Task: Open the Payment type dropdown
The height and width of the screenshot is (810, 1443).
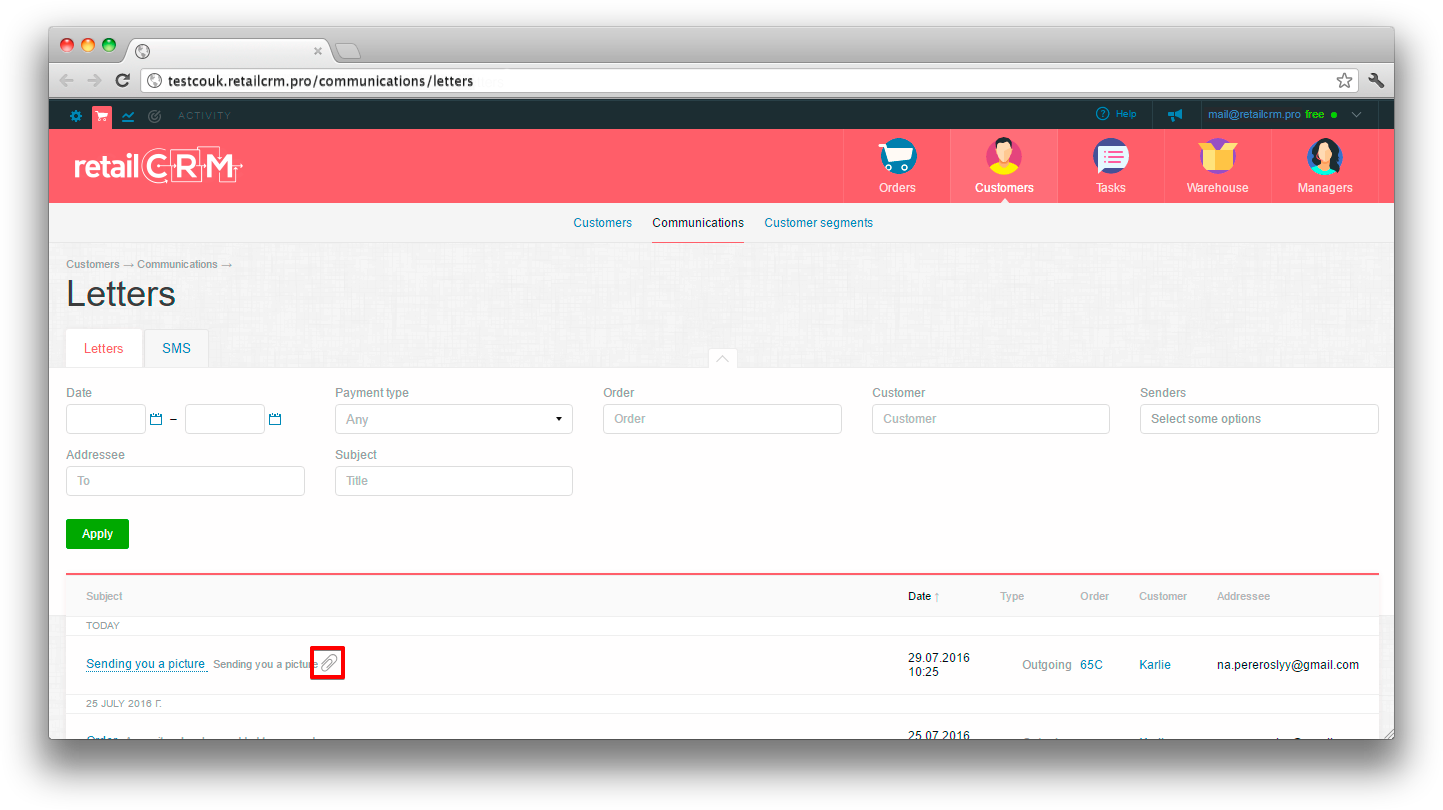Action: 454,419
